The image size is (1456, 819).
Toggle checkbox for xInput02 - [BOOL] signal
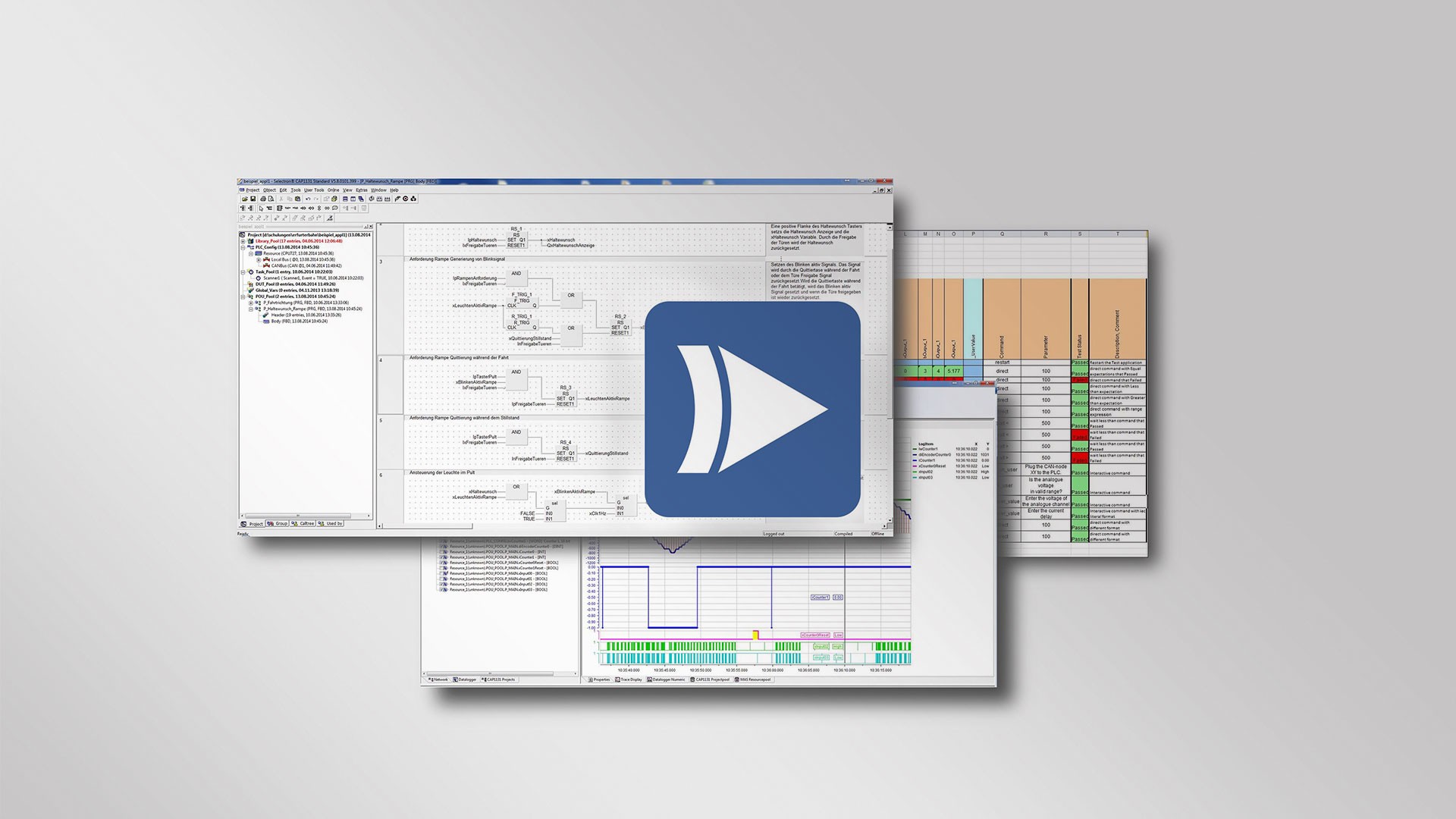coord(441,584)
